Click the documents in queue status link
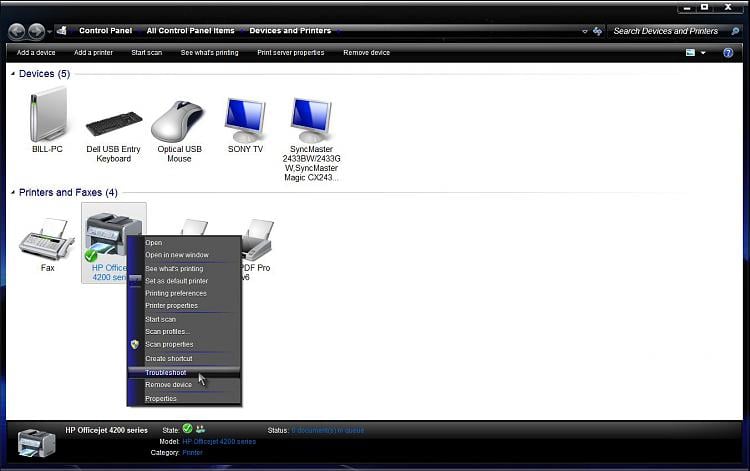 pos(328,430)
